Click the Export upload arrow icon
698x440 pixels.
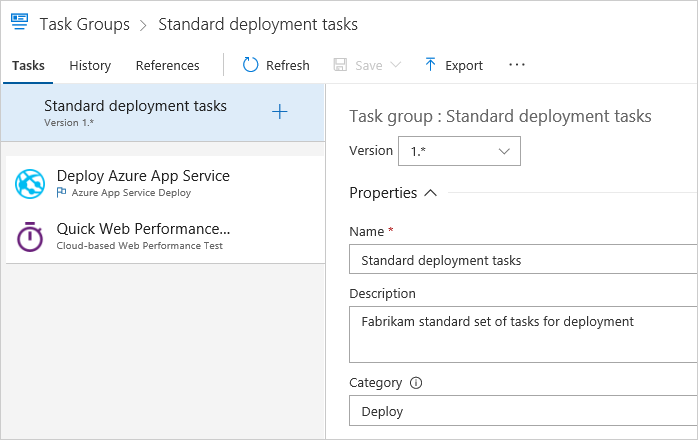click(430, 65)
